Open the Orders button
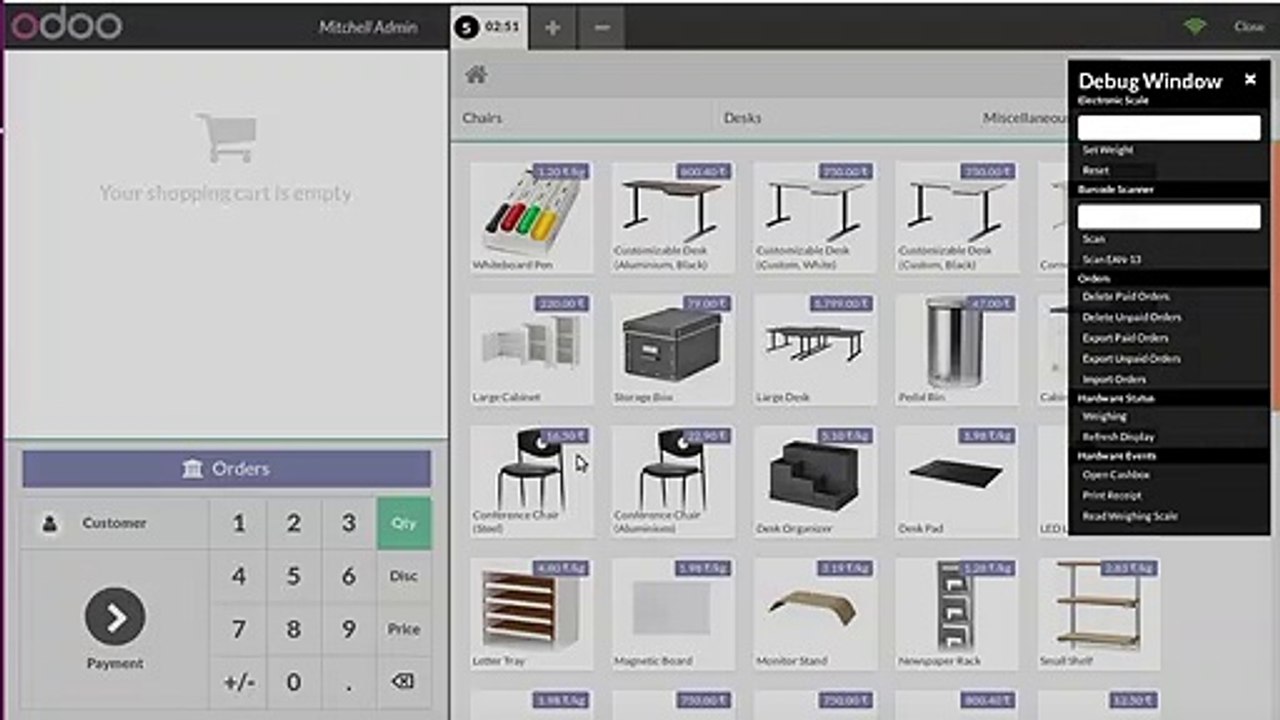Viewport: 1280px width, 720px height. (x=227, y=468)
